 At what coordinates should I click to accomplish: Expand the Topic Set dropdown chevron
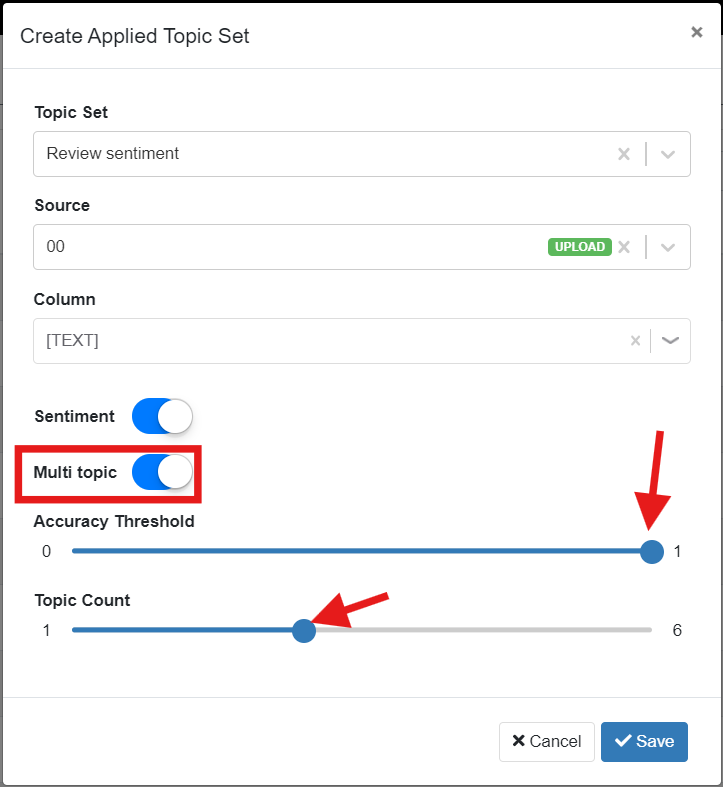[x=667, y=154]
